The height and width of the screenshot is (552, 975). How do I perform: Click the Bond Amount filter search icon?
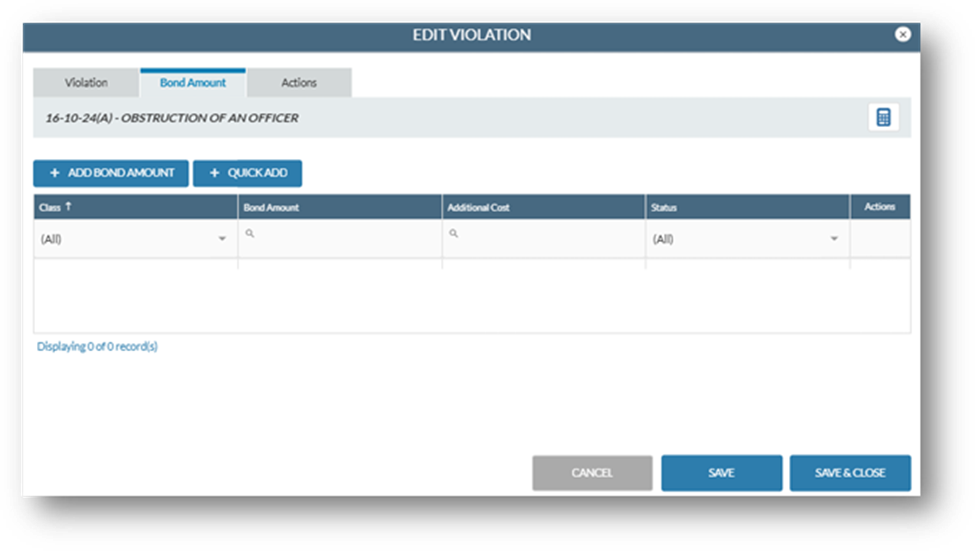(249, 234)
